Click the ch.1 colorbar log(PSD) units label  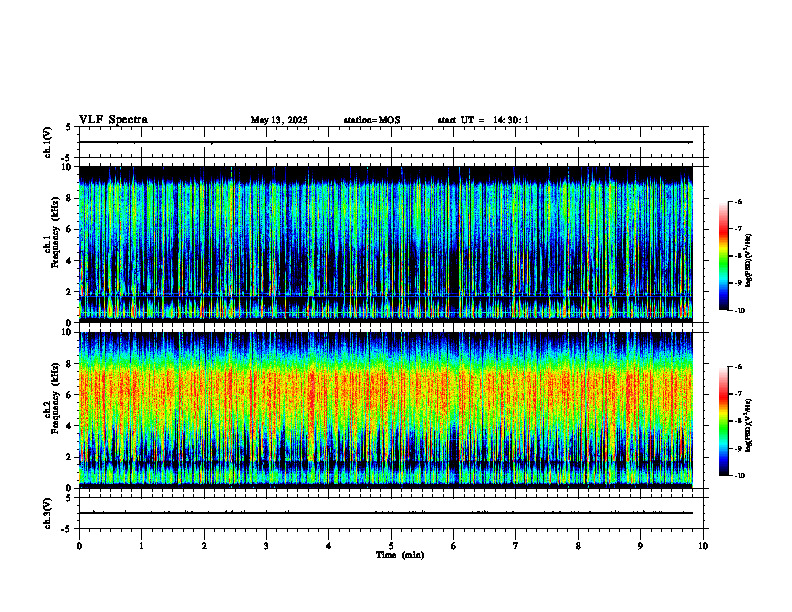[749, 261]
